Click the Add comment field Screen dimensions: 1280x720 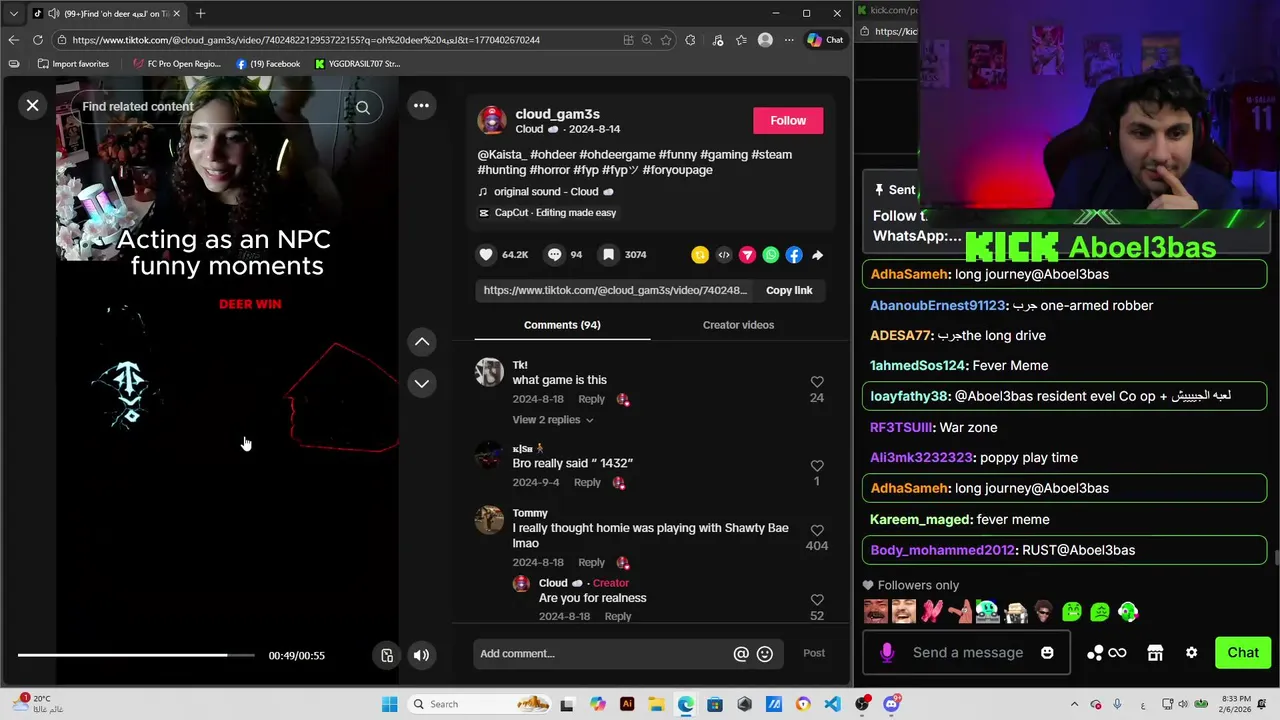[x=603, y=654]
